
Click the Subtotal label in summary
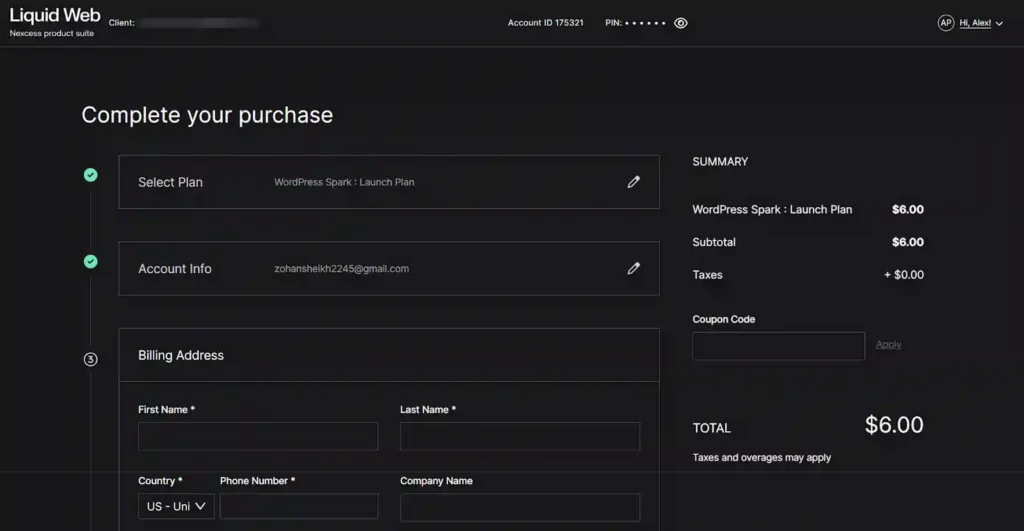pyautogui.click(x=714, y=242)
